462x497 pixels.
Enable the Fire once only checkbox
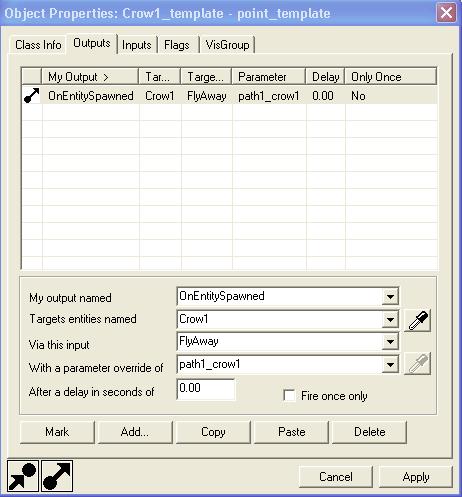coord(289,396)
